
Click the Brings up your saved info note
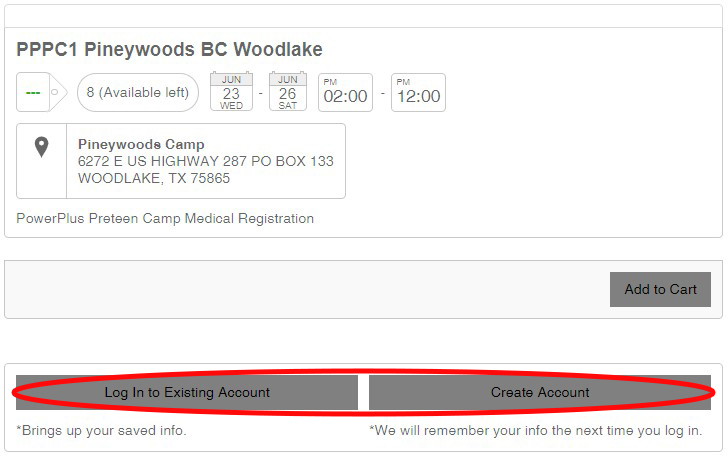[x=101, y=431]
